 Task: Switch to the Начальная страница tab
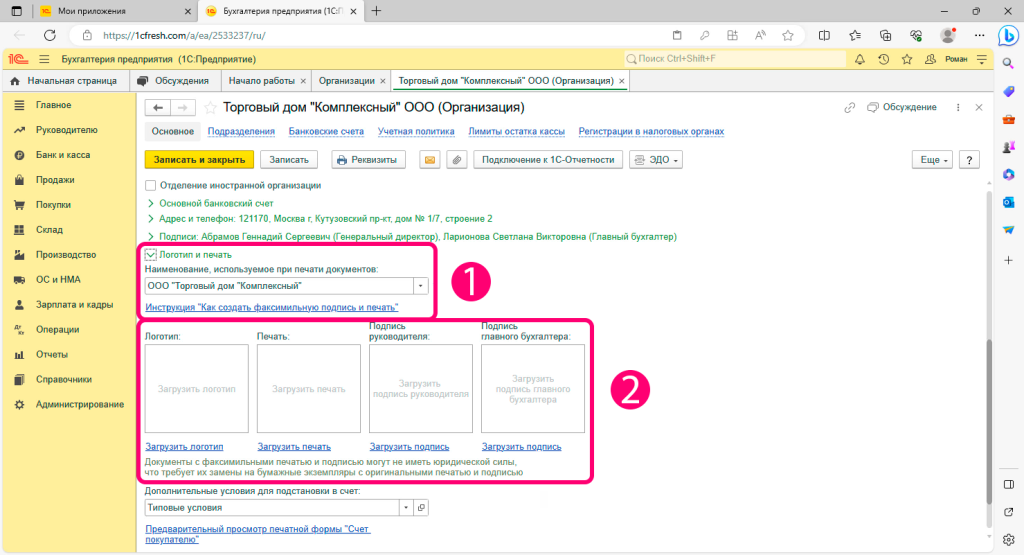[x=64, y=81]
